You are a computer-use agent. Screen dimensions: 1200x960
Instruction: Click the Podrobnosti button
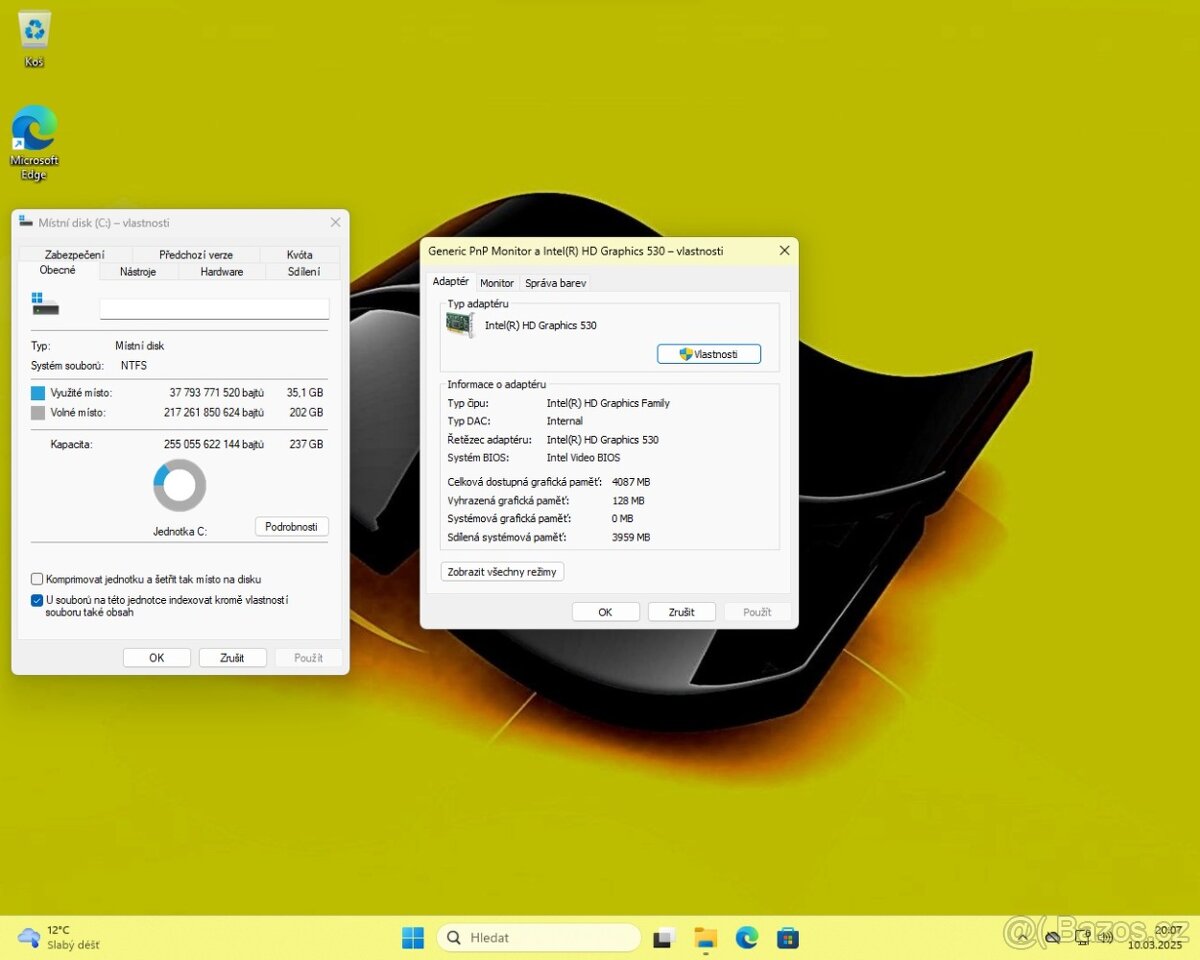point(291,527)
